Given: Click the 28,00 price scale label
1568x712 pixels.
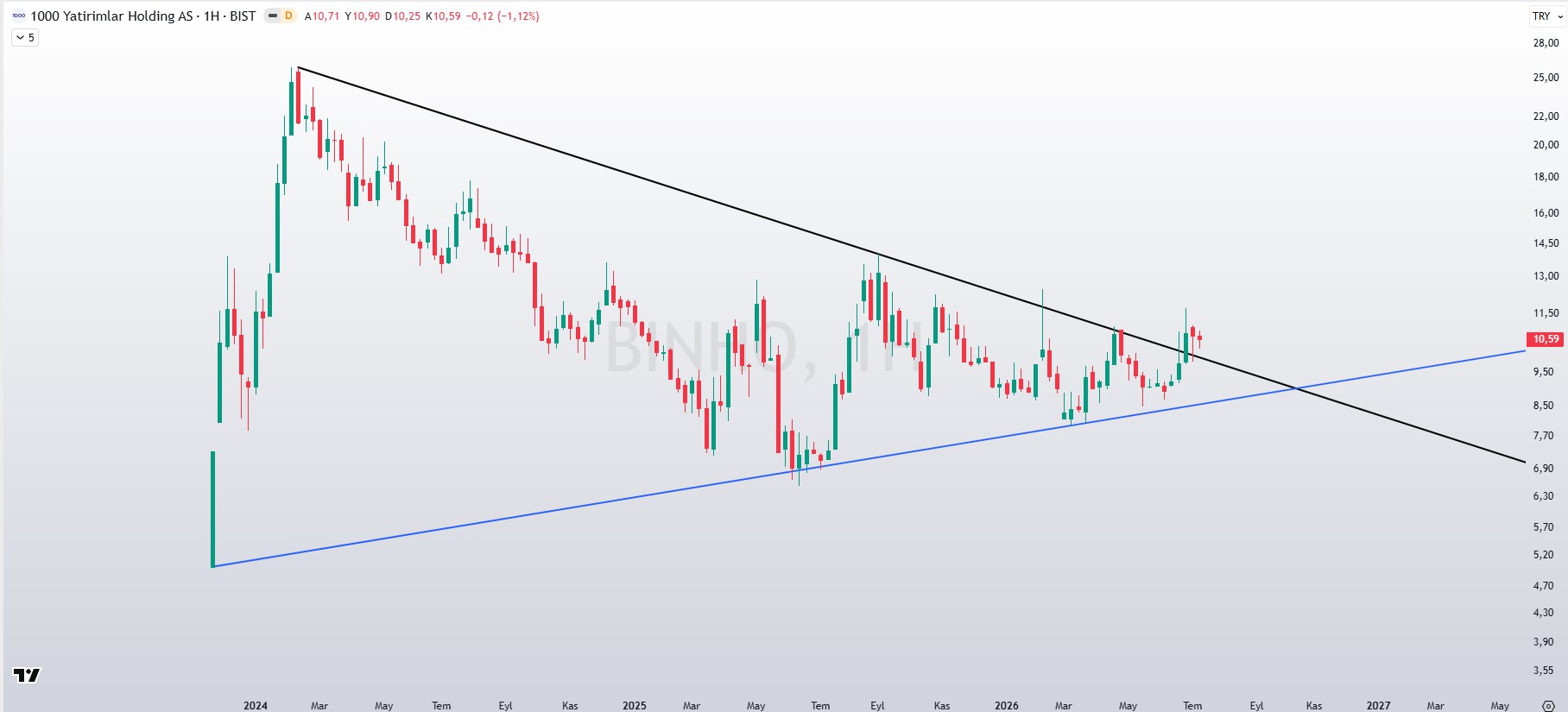Looking at the screenshot, I should click(1546, 43).
